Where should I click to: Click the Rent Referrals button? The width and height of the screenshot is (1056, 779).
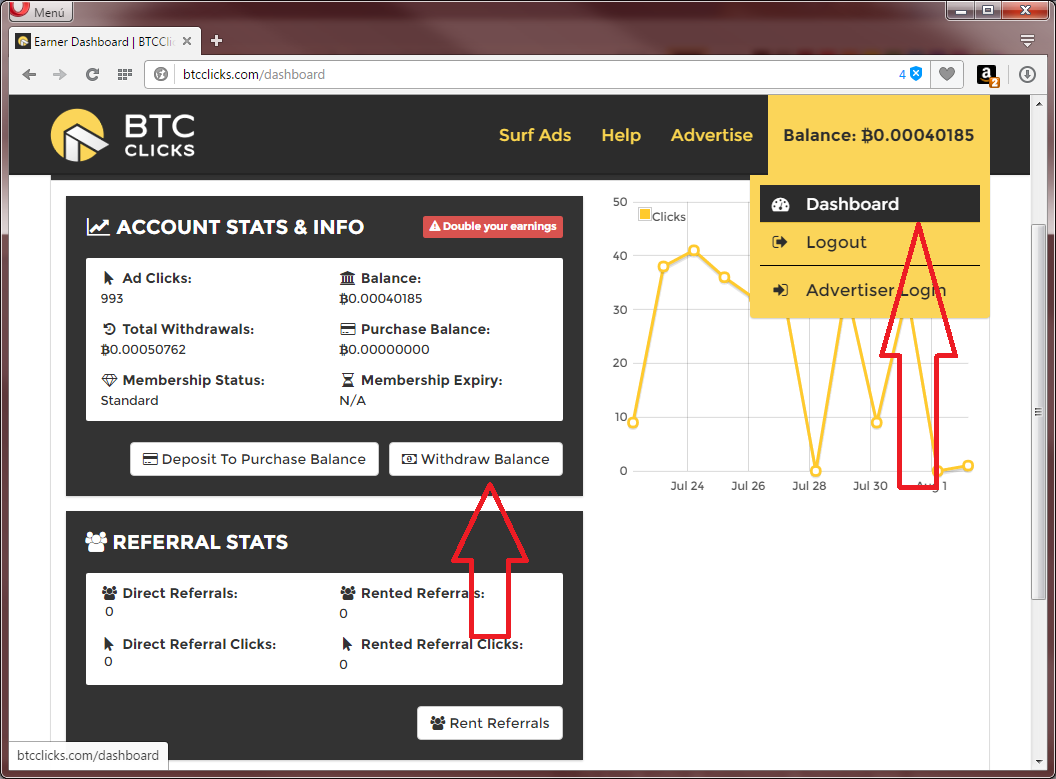click(x=490, y=723)
